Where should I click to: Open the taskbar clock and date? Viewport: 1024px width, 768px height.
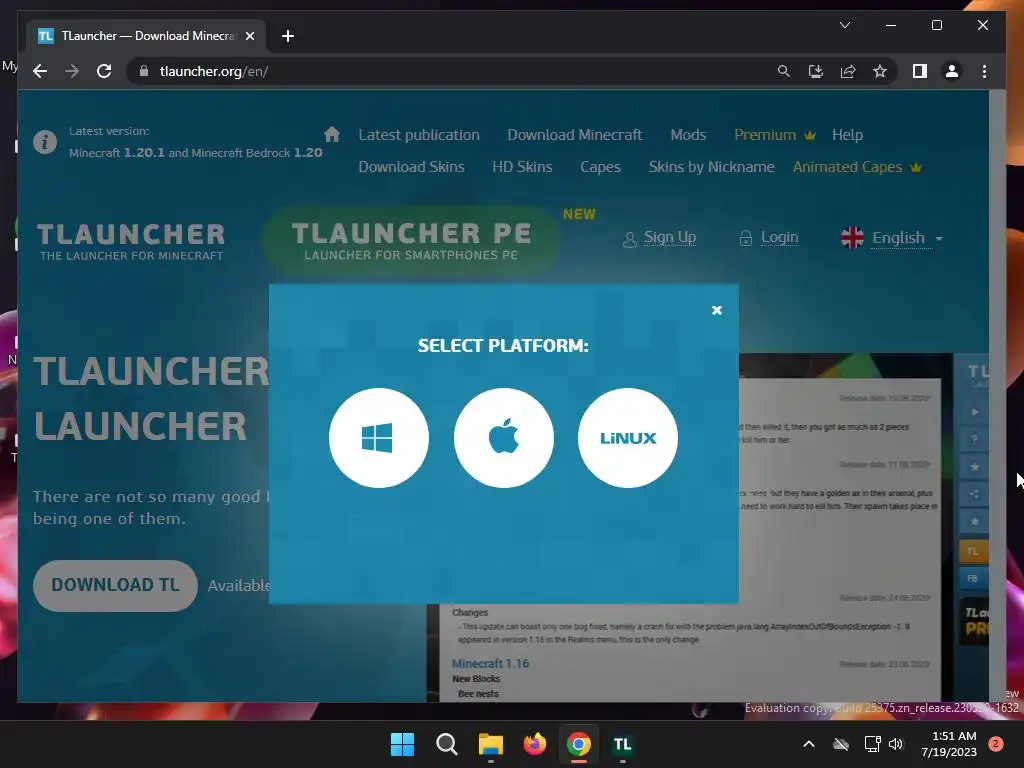coord(949,744)
